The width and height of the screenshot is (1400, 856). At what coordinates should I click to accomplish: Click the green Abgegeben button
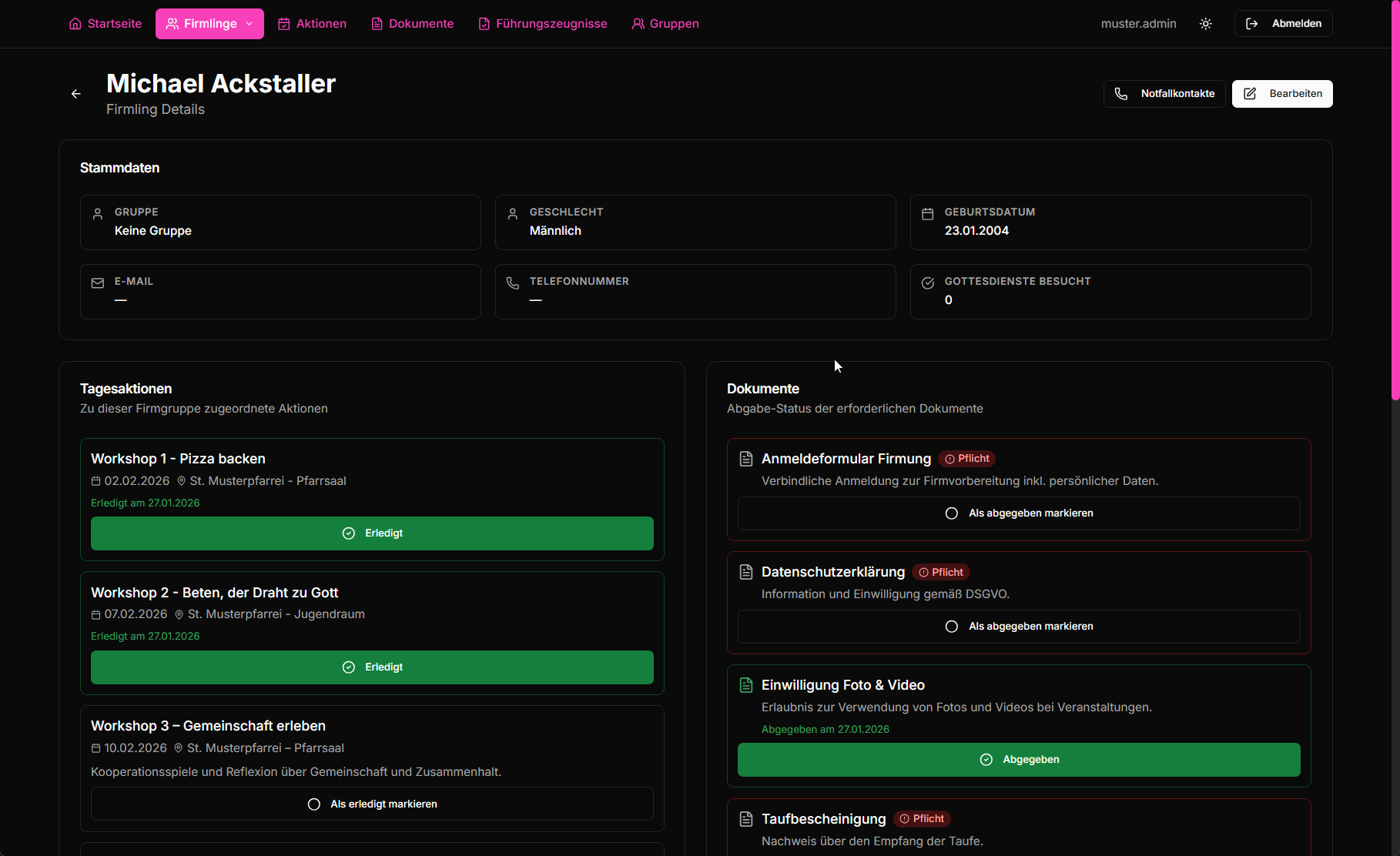point(1018,760)
